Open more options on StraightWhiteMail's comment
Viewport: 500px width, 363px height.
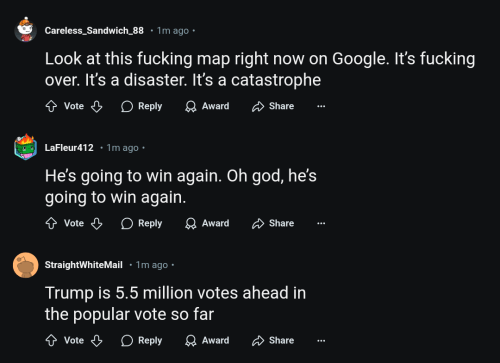(x=321, y=341)
